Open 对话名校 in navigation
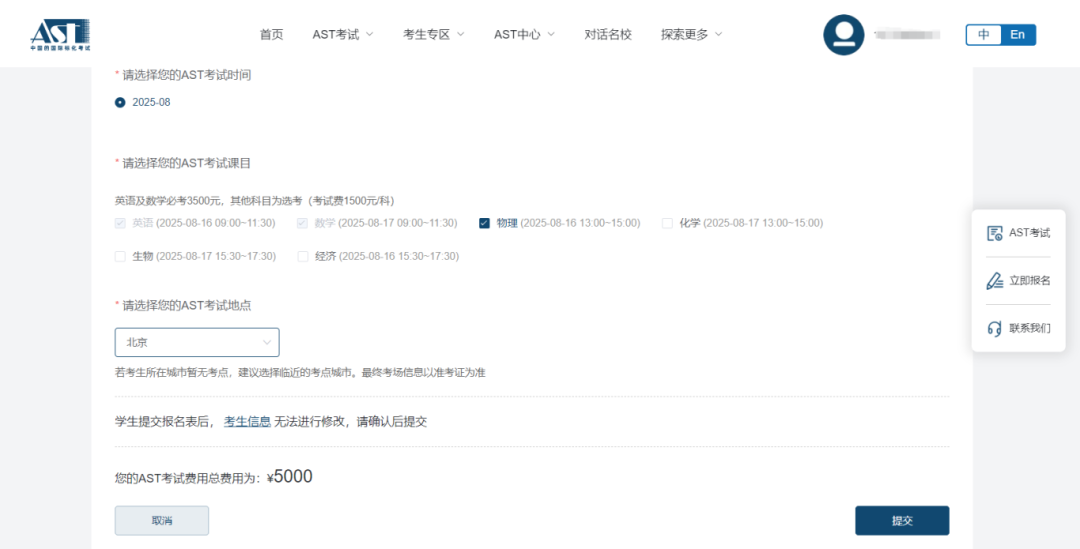 [608, 34]
